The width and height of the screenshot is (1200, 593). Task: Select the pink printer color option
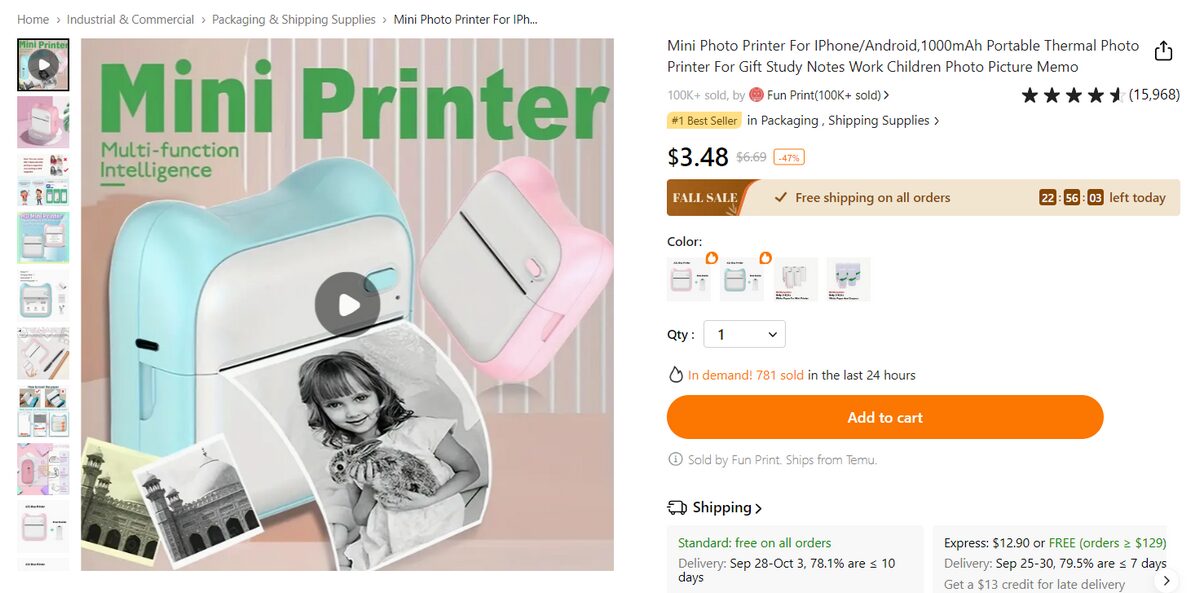689,280
